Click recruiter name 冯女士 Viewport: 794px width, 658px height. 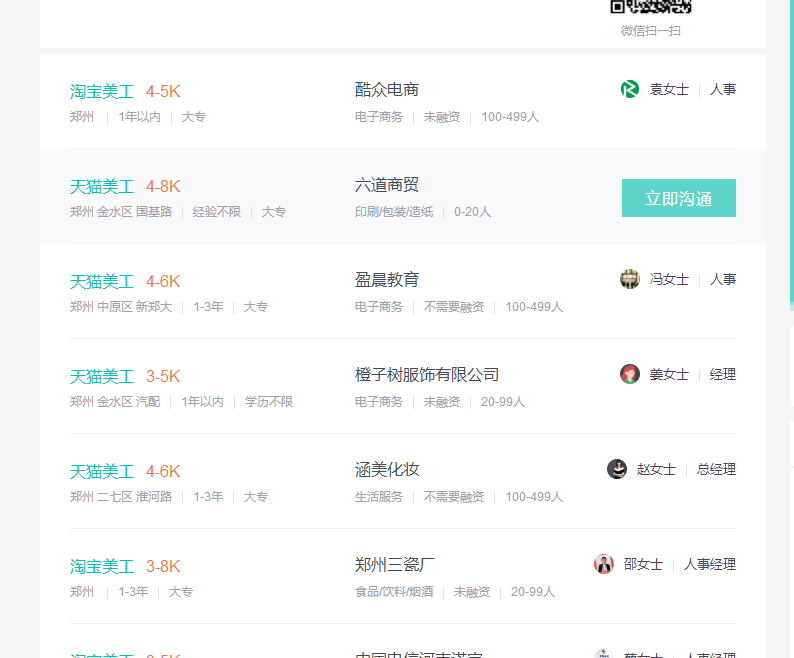(x=669, y=280)
